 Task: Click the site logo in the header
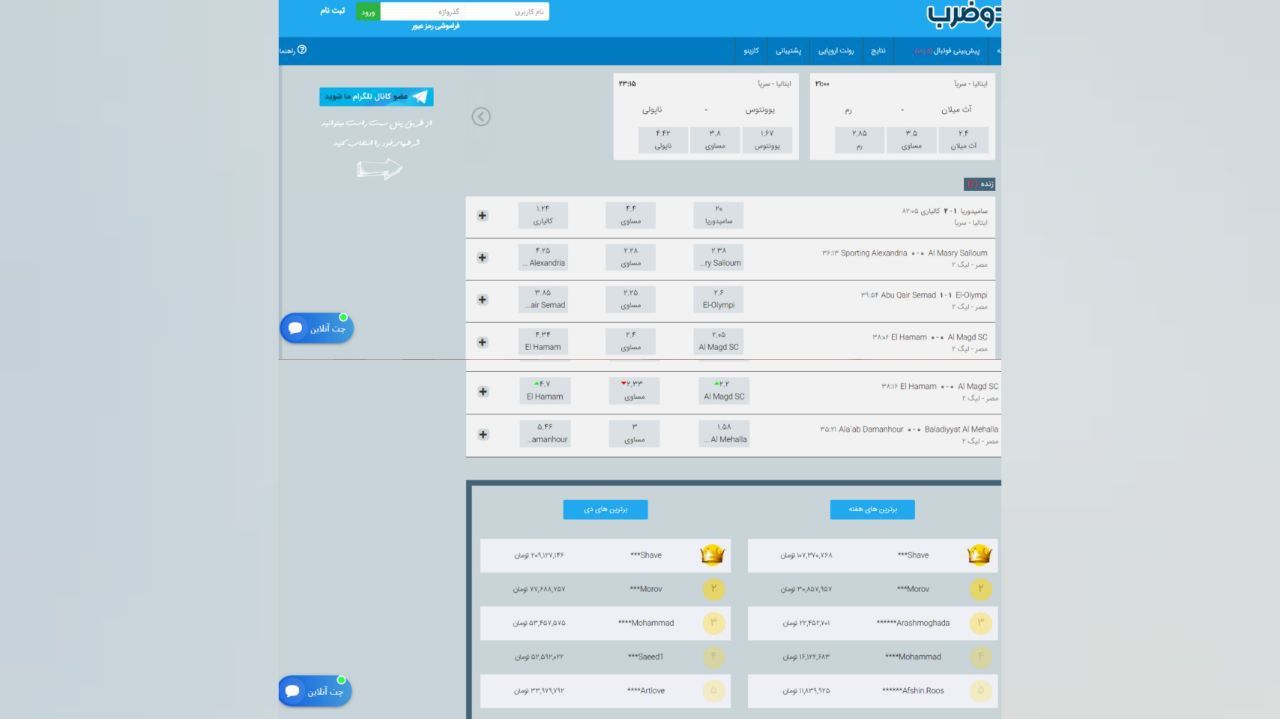point(963,14)
